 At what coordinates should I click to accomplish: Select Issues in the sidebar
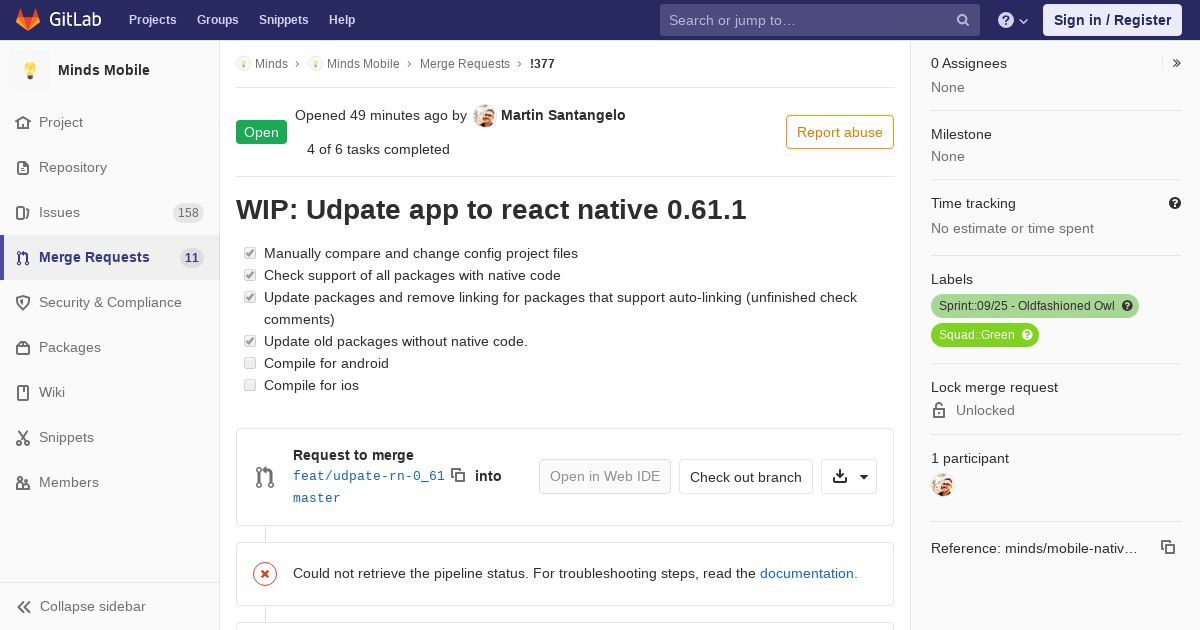(x=59, y=212)
